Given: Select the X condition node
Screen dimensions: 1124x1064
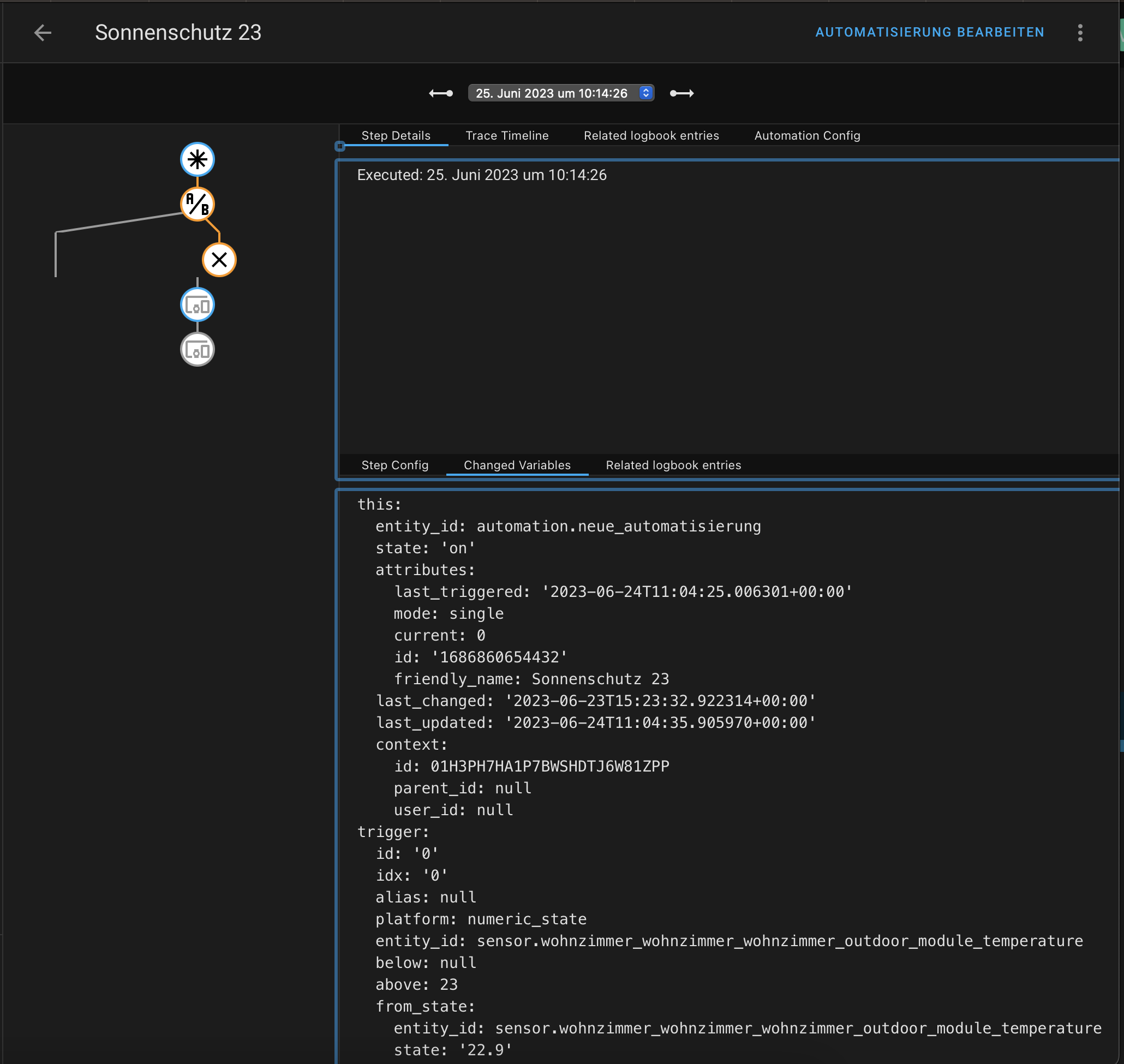Looking at the screenshot, I should (x=219, y=260).
